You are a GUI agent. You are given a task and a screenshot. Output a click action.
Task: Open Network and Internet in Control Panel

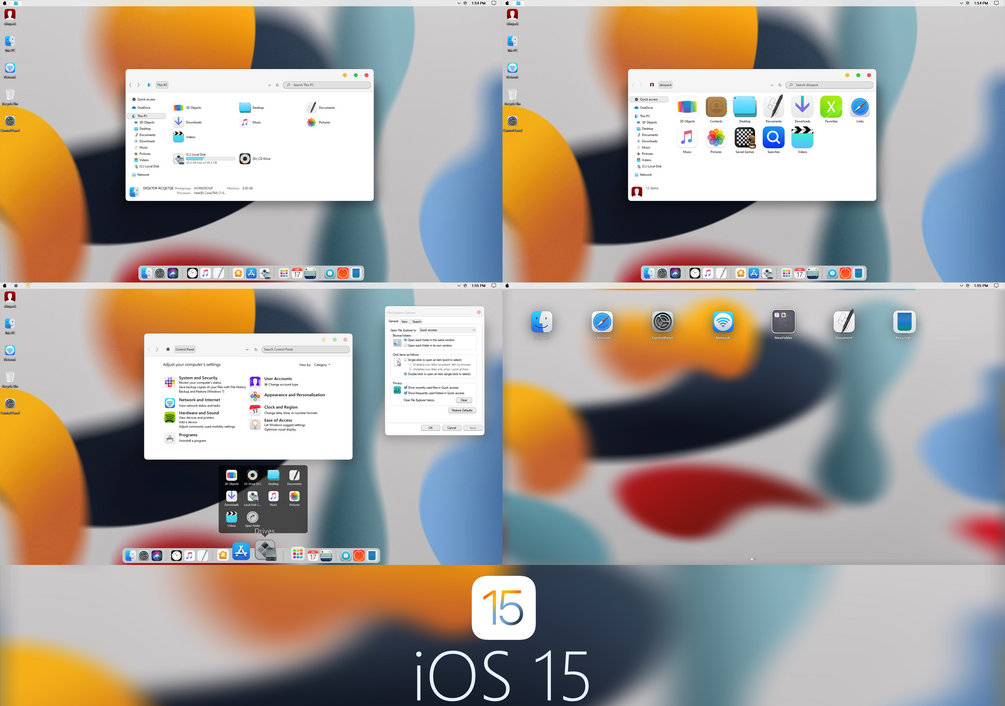(199, 400)
